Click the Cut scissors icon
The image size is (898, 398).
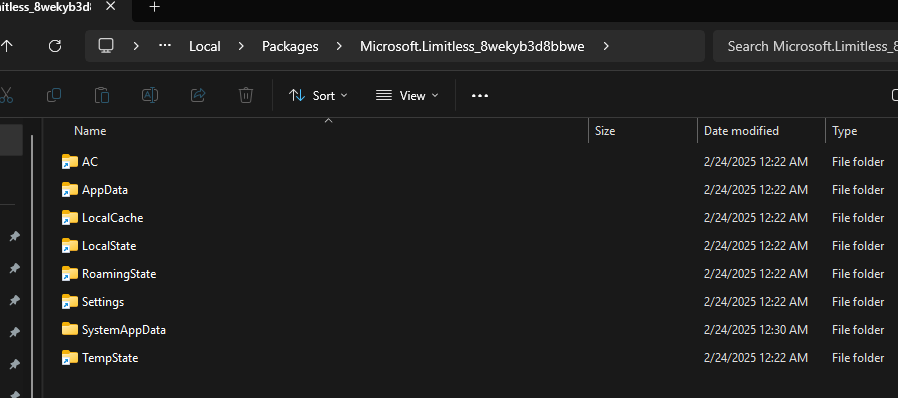pos(6,95)
